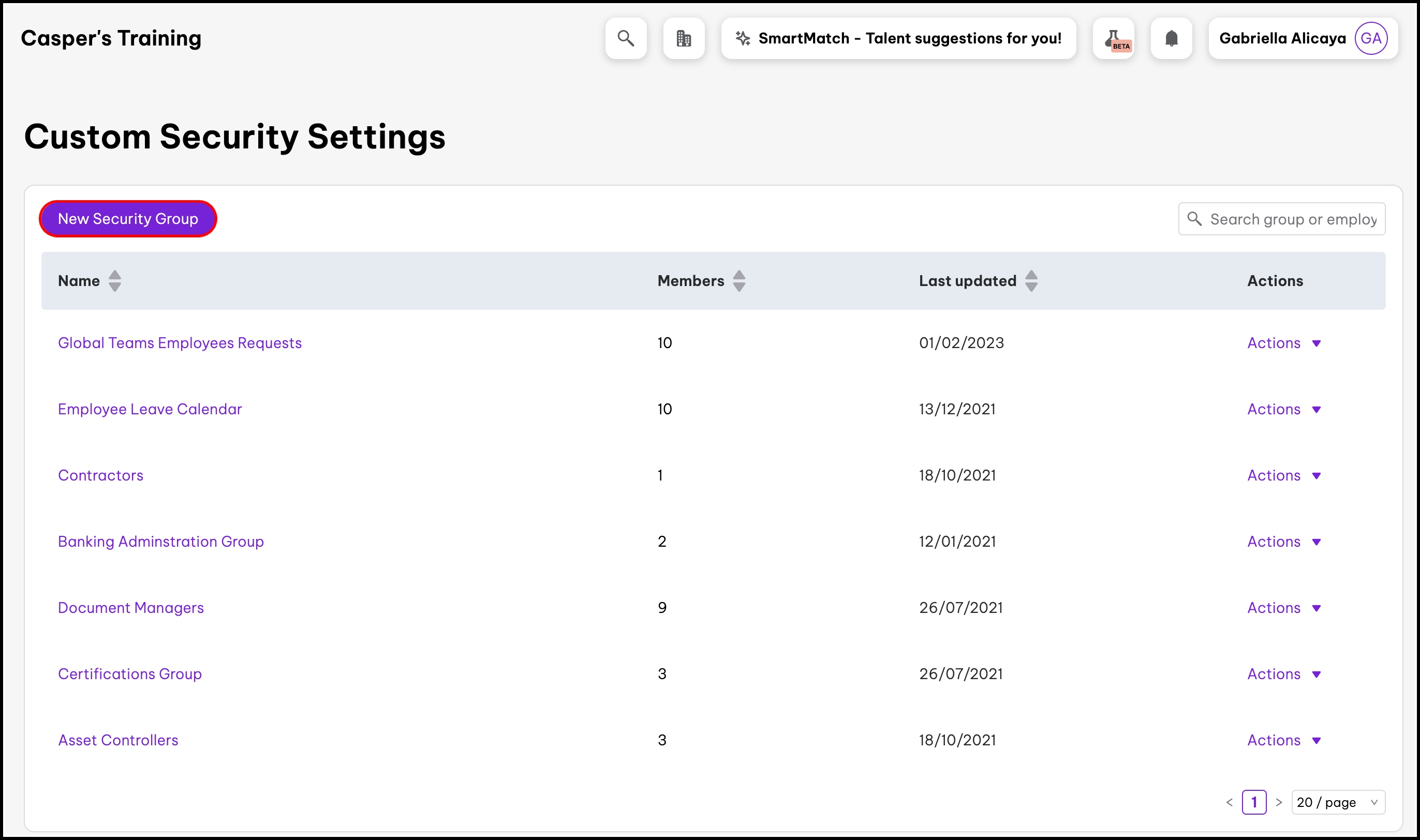Click the search magnifier icon in the header

point(626,38)
